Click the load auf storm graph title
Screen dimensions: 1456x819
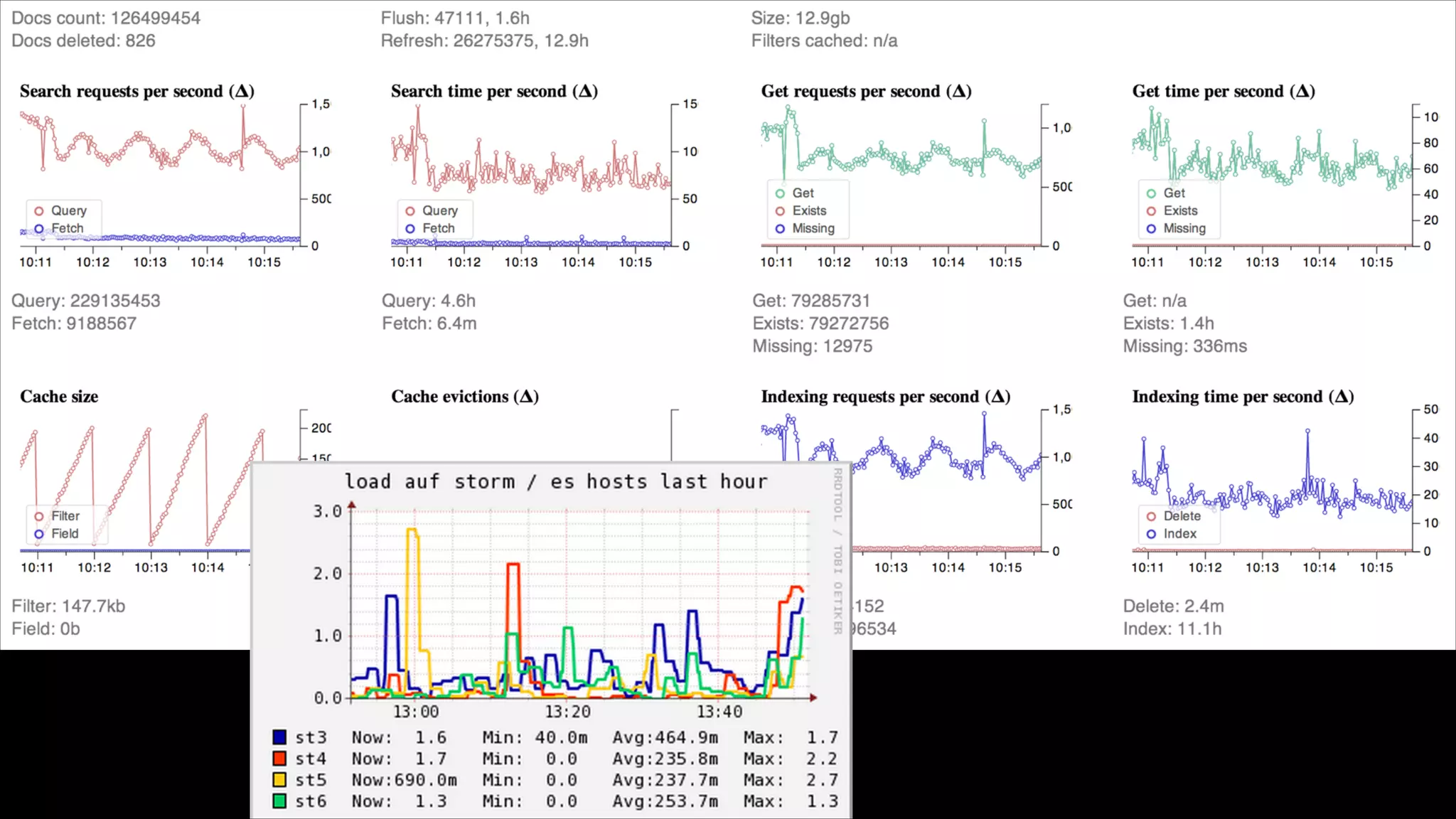(556, 482)
